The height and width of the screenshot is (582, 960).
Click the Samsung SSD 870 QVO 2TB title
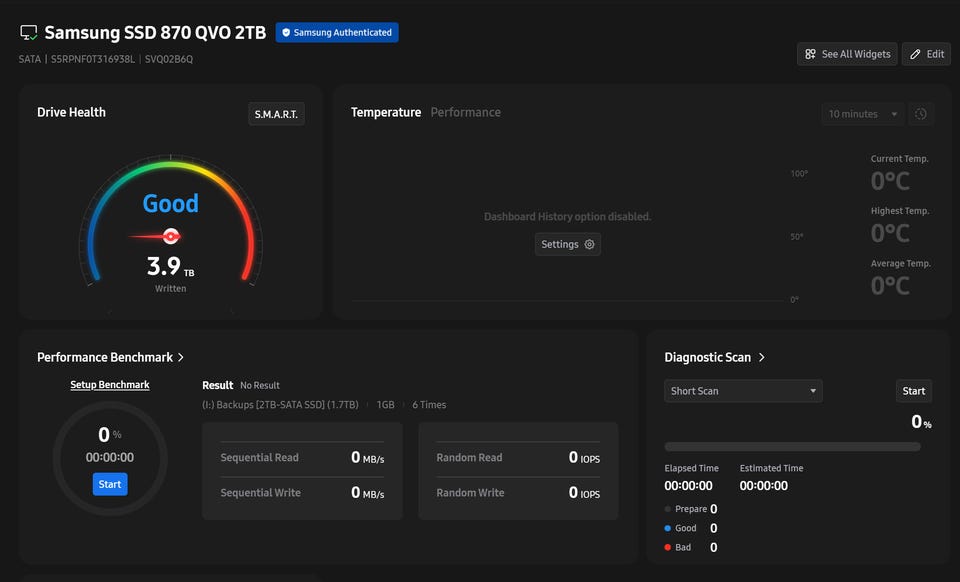point(156,32)
